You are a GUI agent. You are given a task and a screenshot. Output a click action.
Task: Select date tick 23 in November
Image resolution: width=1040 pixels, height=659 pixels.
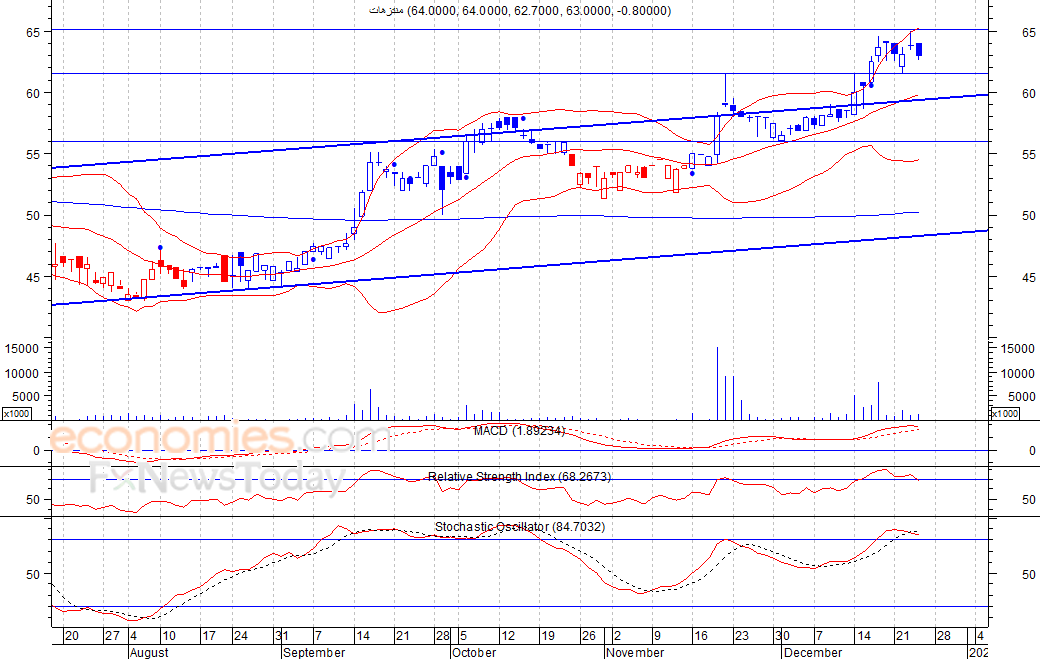pyautogui.click(x=741, y=636)
